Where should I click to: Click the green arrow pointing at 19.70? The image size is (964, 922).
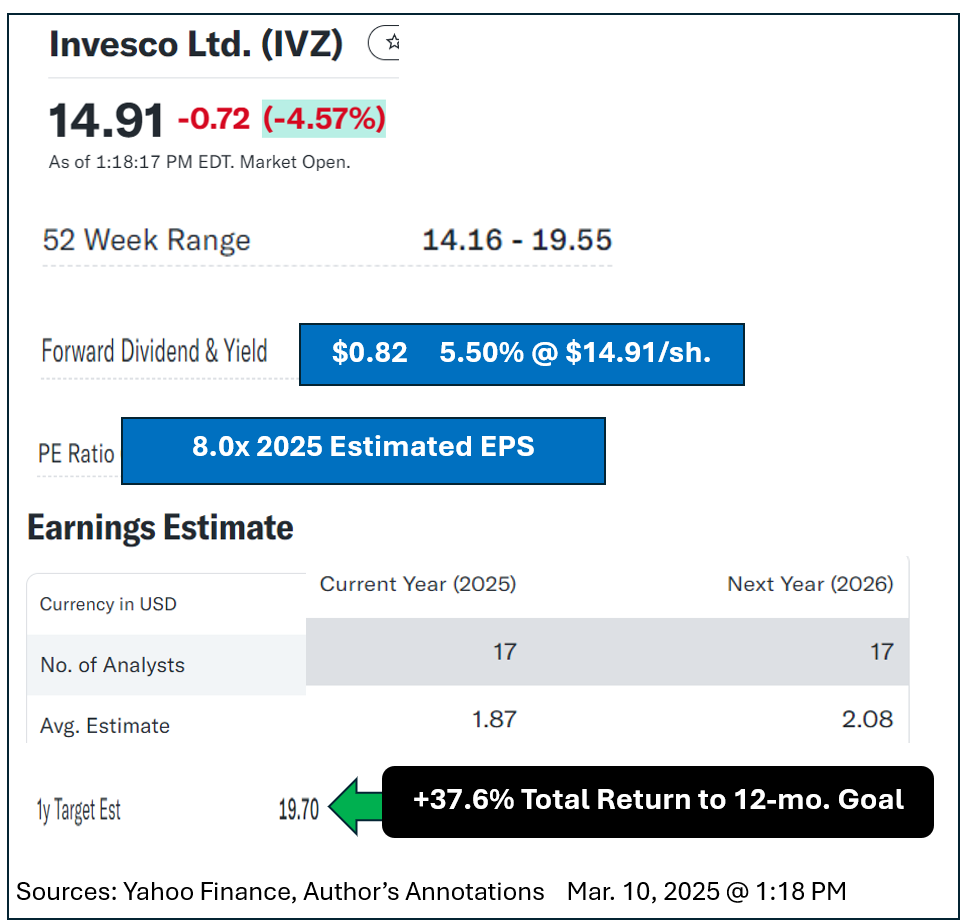[x=355, y=806]
